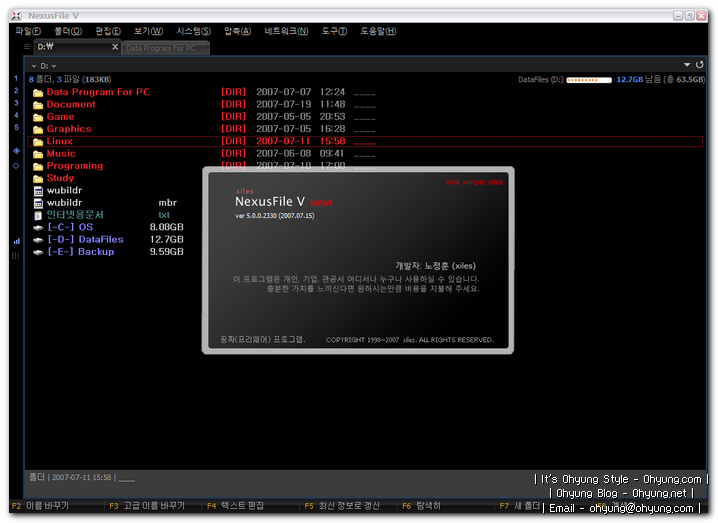The image size is (718, 523).
Task: Click F4 텍스트 편집 function button
Action: coord(235,506)
